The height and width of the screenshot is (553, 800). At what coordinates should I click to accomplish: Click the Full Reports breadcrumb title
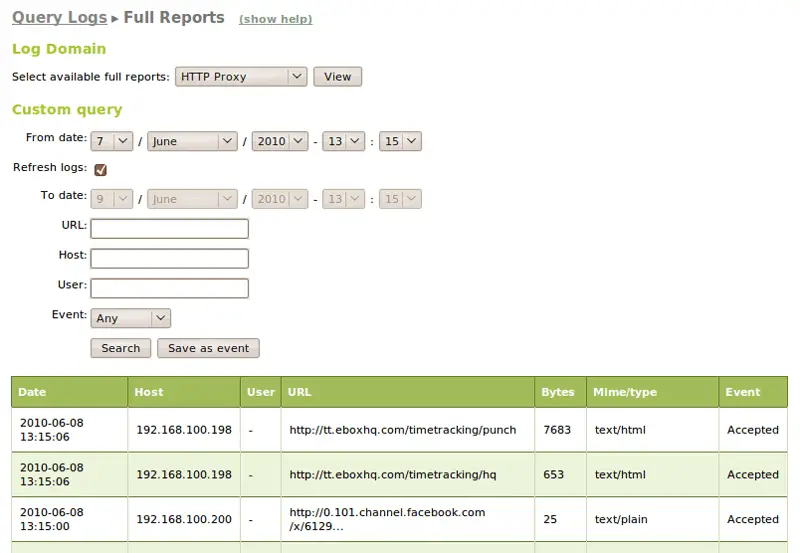(x=174, y=17)
